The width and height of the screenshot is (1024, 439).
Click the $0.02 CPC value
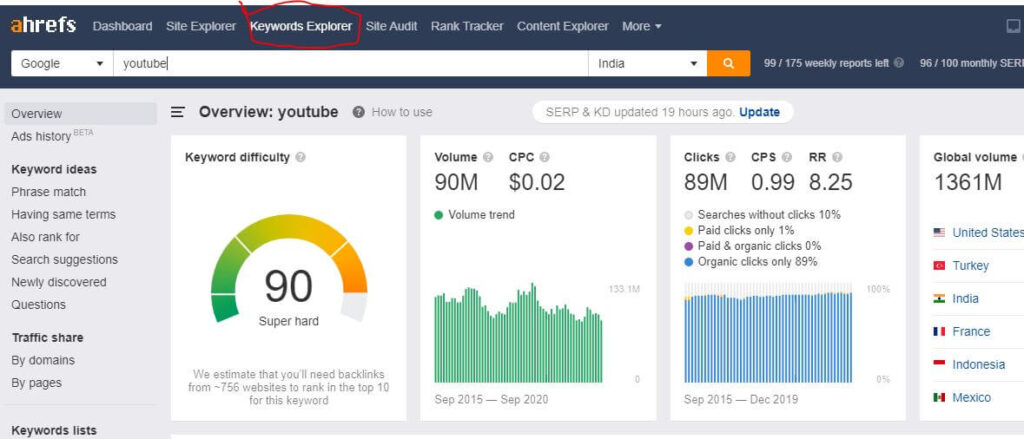tap(537, 182)
